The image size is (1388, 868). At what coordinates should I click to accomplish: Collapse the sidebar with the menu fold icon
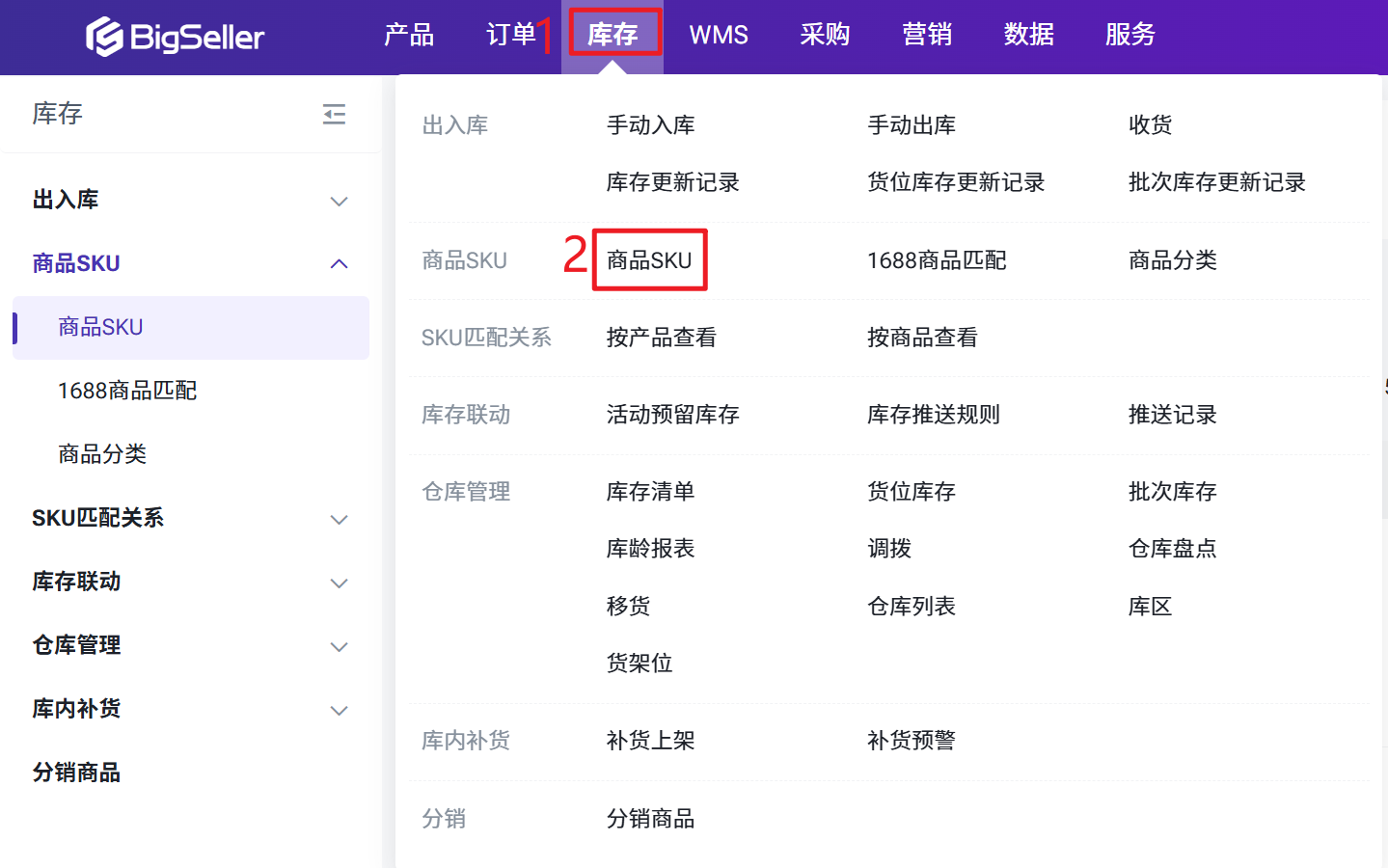(334, 115)
